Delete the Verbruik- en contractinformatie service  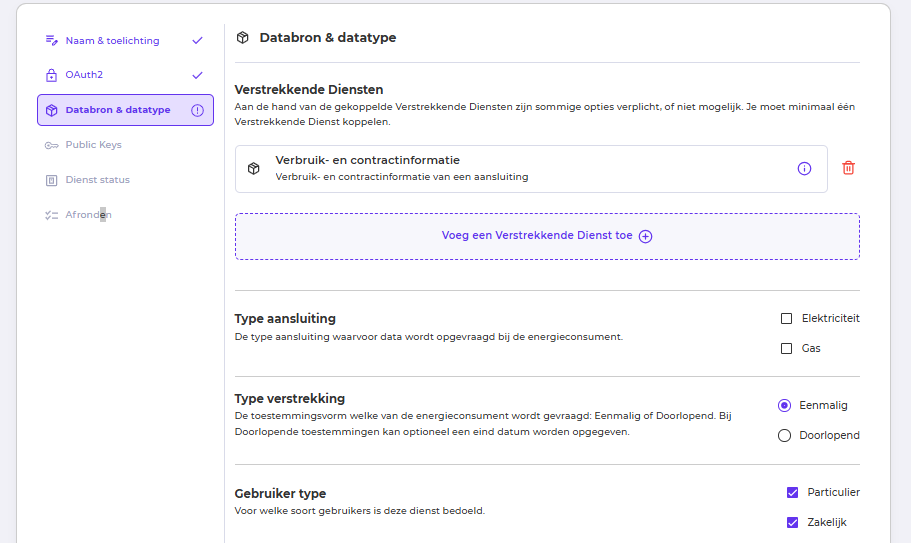point(848,168)
